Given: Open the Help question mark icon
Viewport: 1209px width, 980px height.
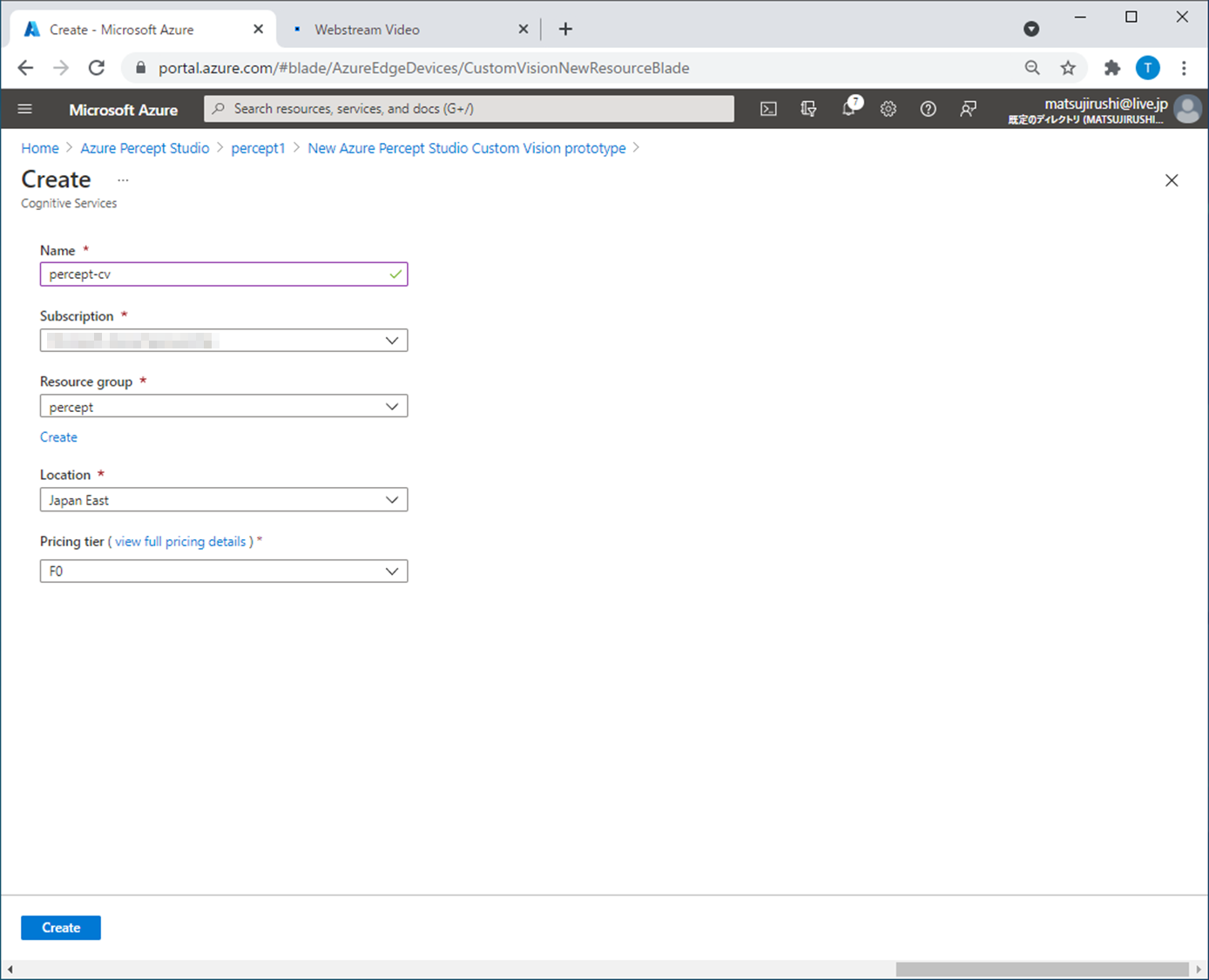Looking at the screenshot, I should tap(929, 109).
